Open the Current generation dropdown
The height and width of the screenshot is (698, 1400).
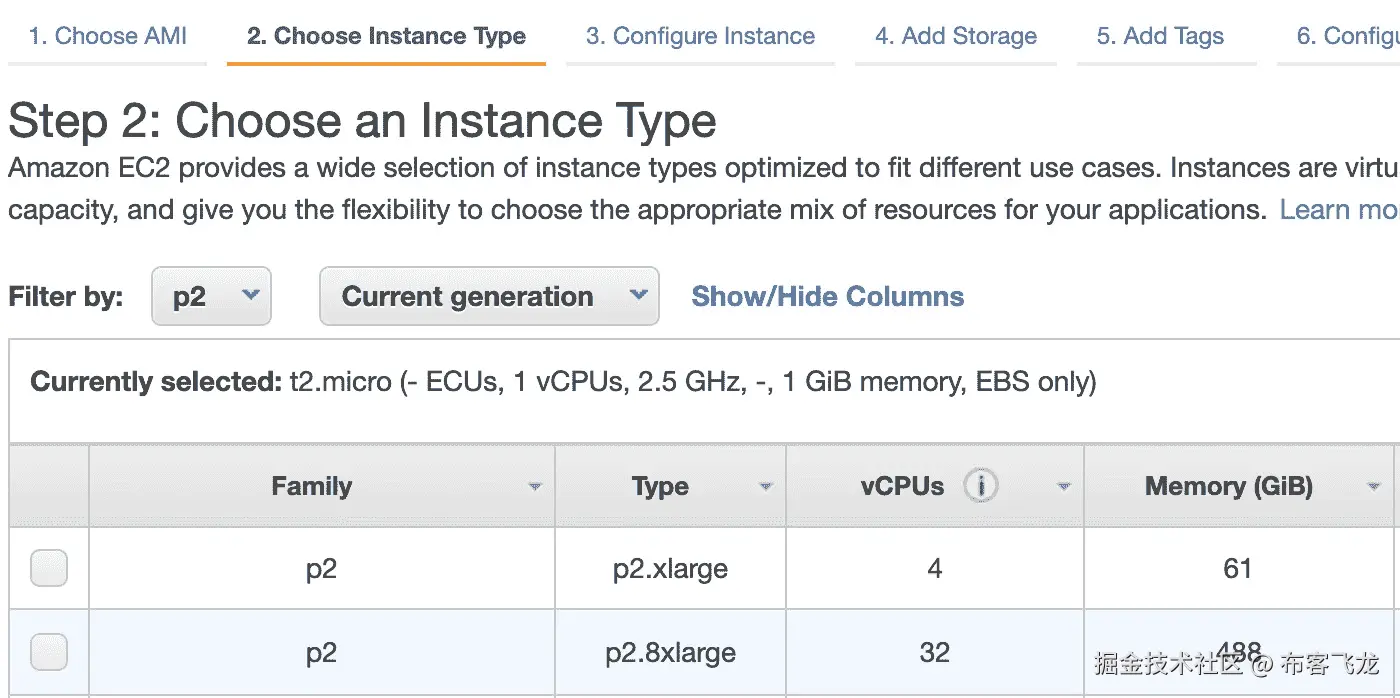[489, 296]
